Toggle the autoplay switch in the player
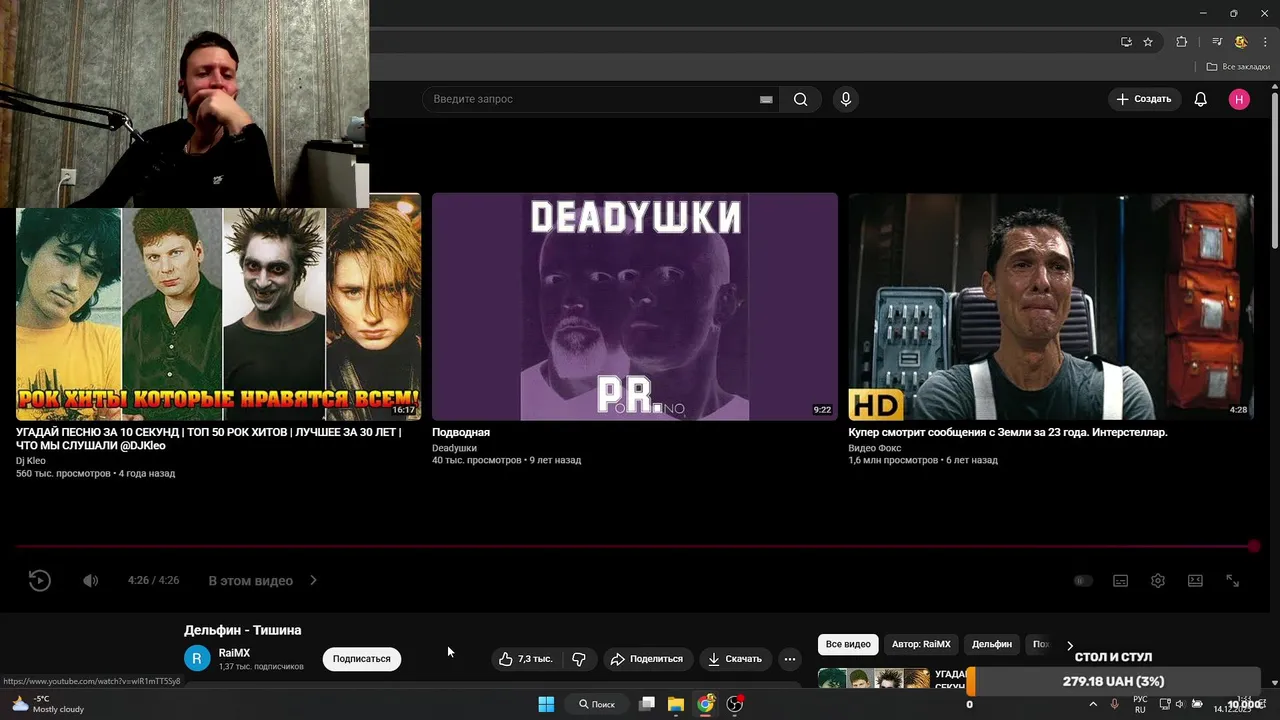1280x720 pixels. 1083,580
